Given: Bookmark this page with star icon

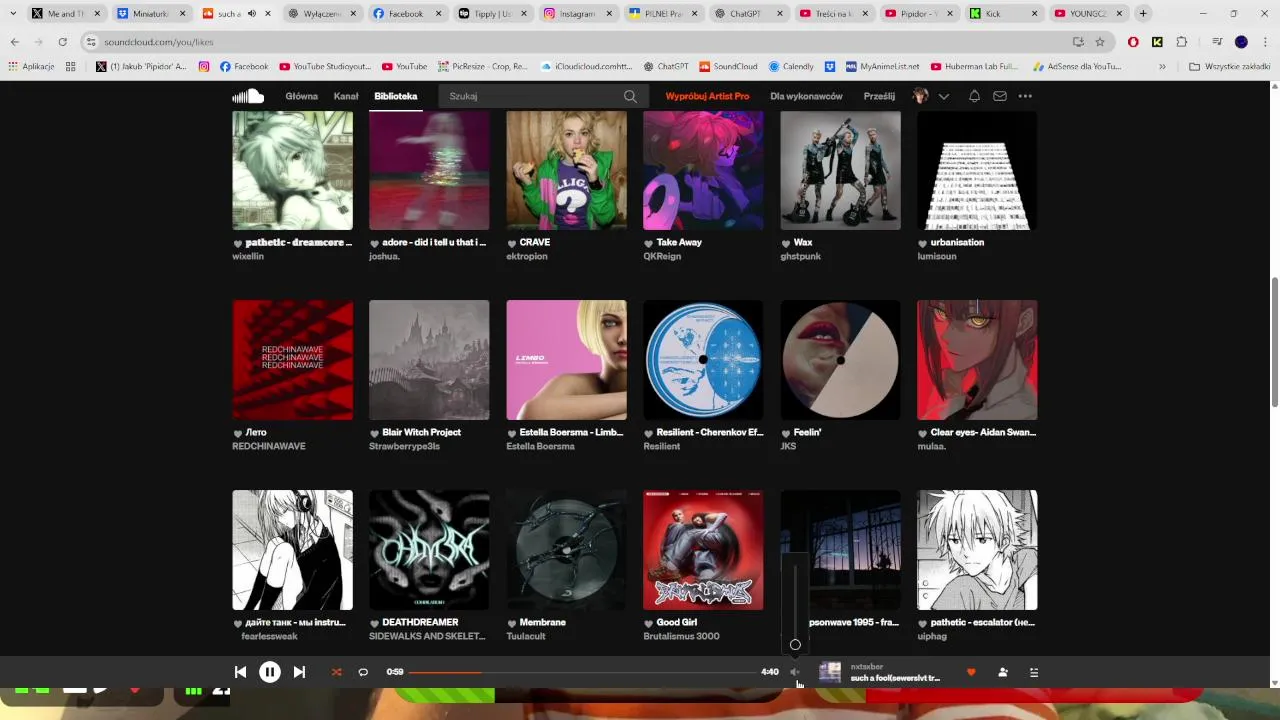Looking at the screenshot, I should 1100,42.
